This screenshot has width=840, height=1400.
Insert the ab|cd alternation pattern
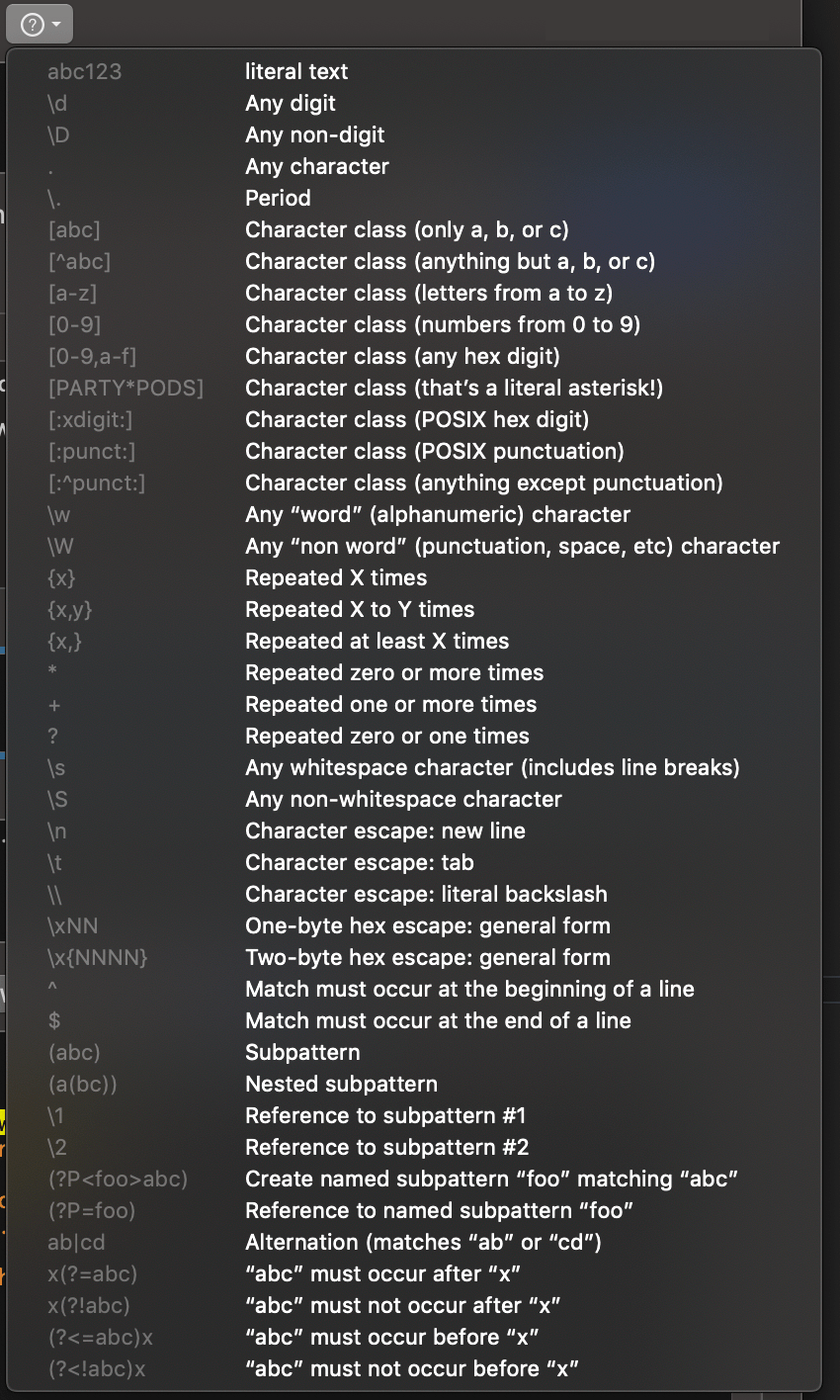[423, 1242]
